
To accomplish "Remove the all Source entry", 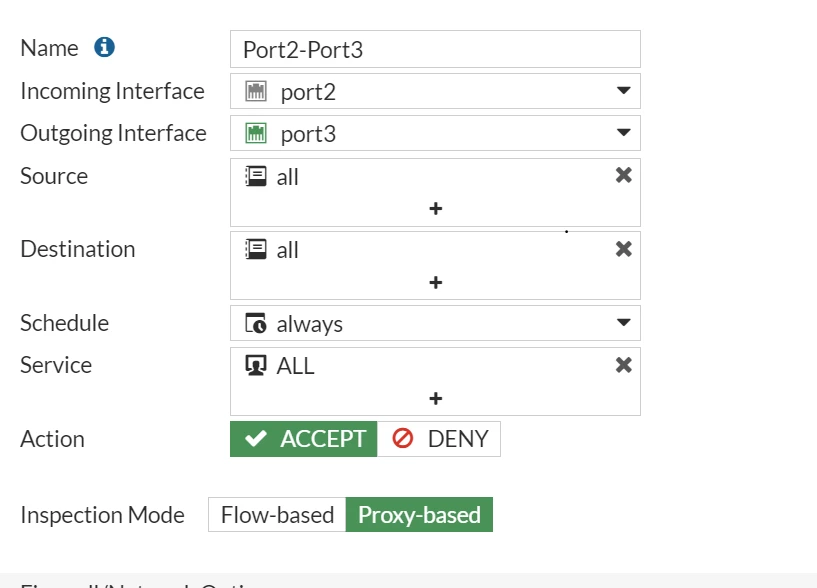I will pyautogui.click(x=624, y=175).
